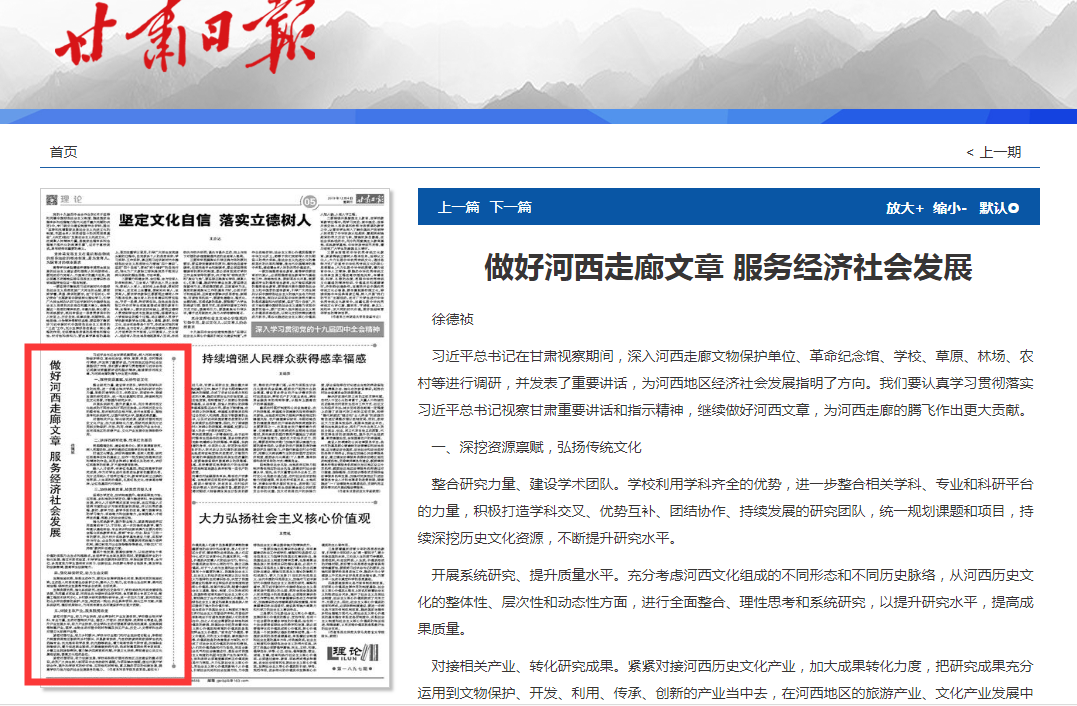Reset font size with 默认
The width and height of the screenshot is (1077, 706).
coord(999,207)
